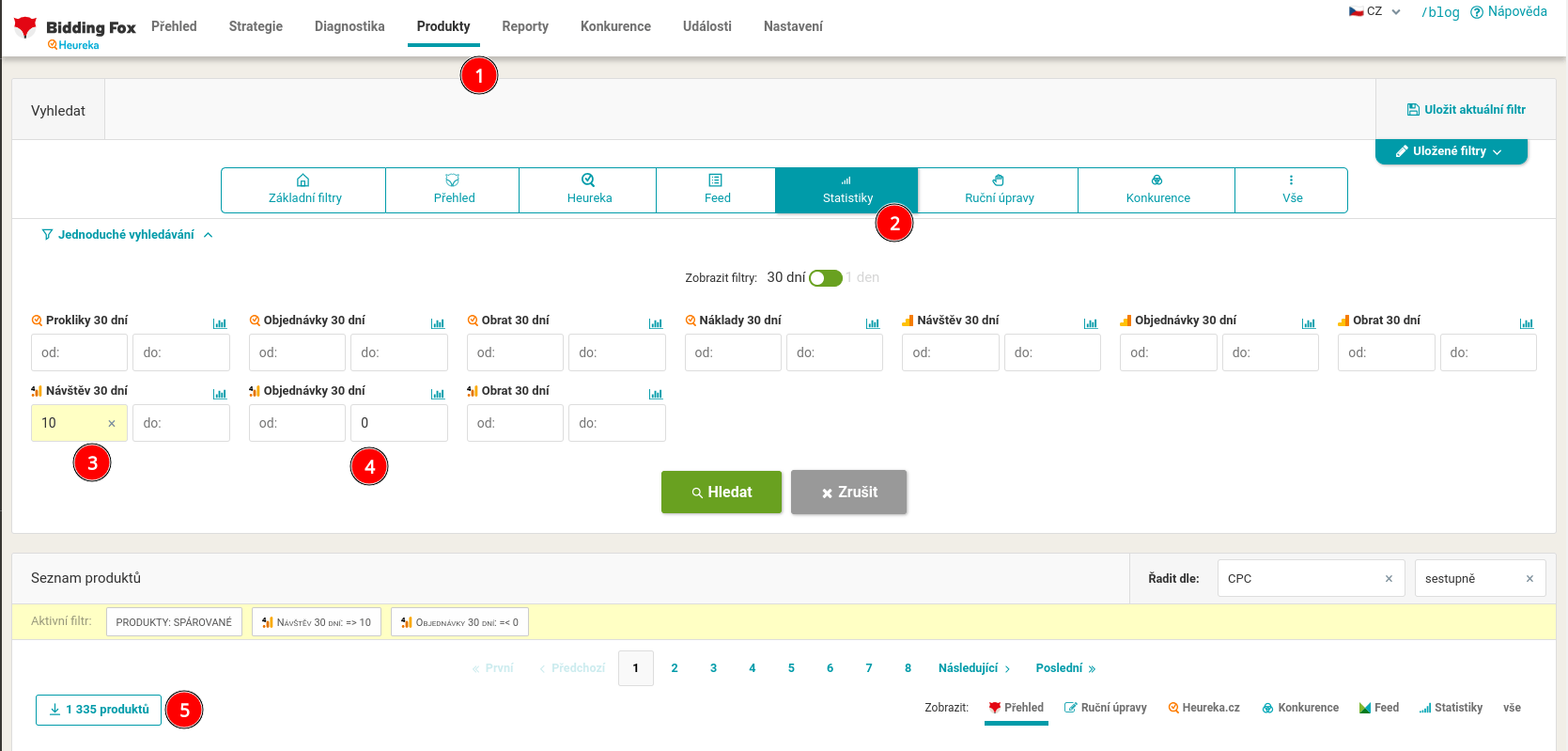1568x751 pixels.
Task: Open chart icon next to second-row Obrat 30 dní
Action: (656, 394)
